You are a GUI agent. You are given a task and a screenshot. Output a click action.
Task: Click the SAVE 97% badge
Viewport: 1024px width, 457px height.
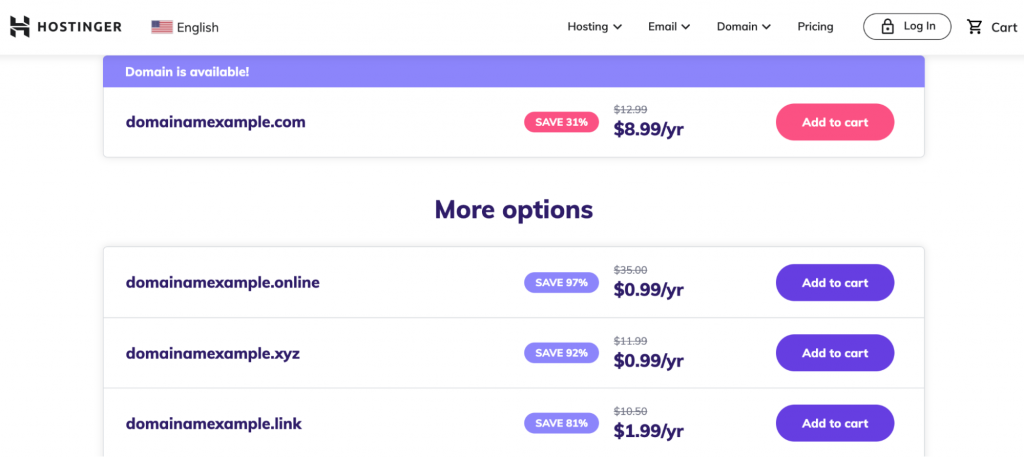[x=562, y=283]
